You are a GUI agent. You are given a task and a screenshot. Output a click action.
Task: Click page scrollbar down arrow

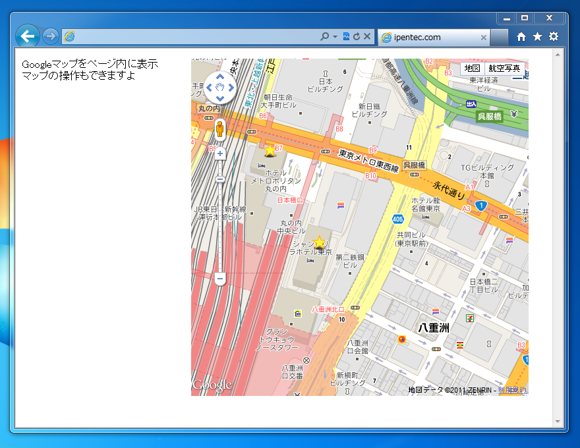pyautogui.click(x=558, y=421)
